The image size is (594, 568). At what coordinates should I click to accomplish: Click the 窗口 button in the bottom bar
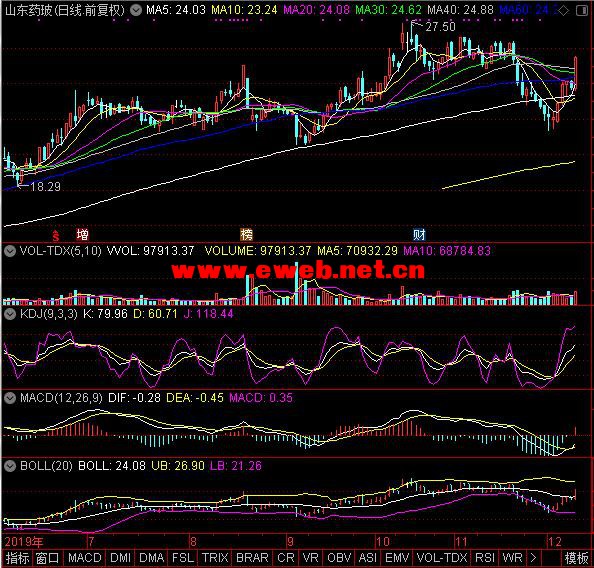click(47, 558)
